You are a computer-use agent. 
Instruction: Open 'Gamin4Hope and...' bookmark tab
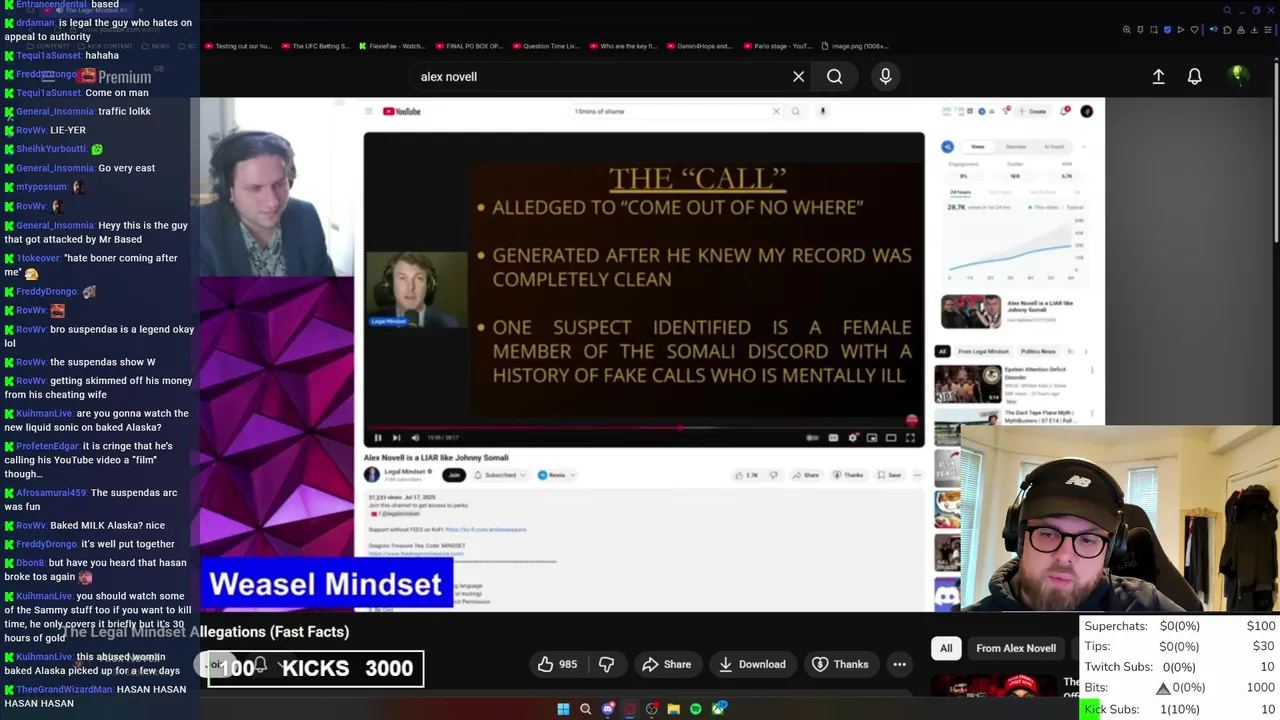[699, 46]
